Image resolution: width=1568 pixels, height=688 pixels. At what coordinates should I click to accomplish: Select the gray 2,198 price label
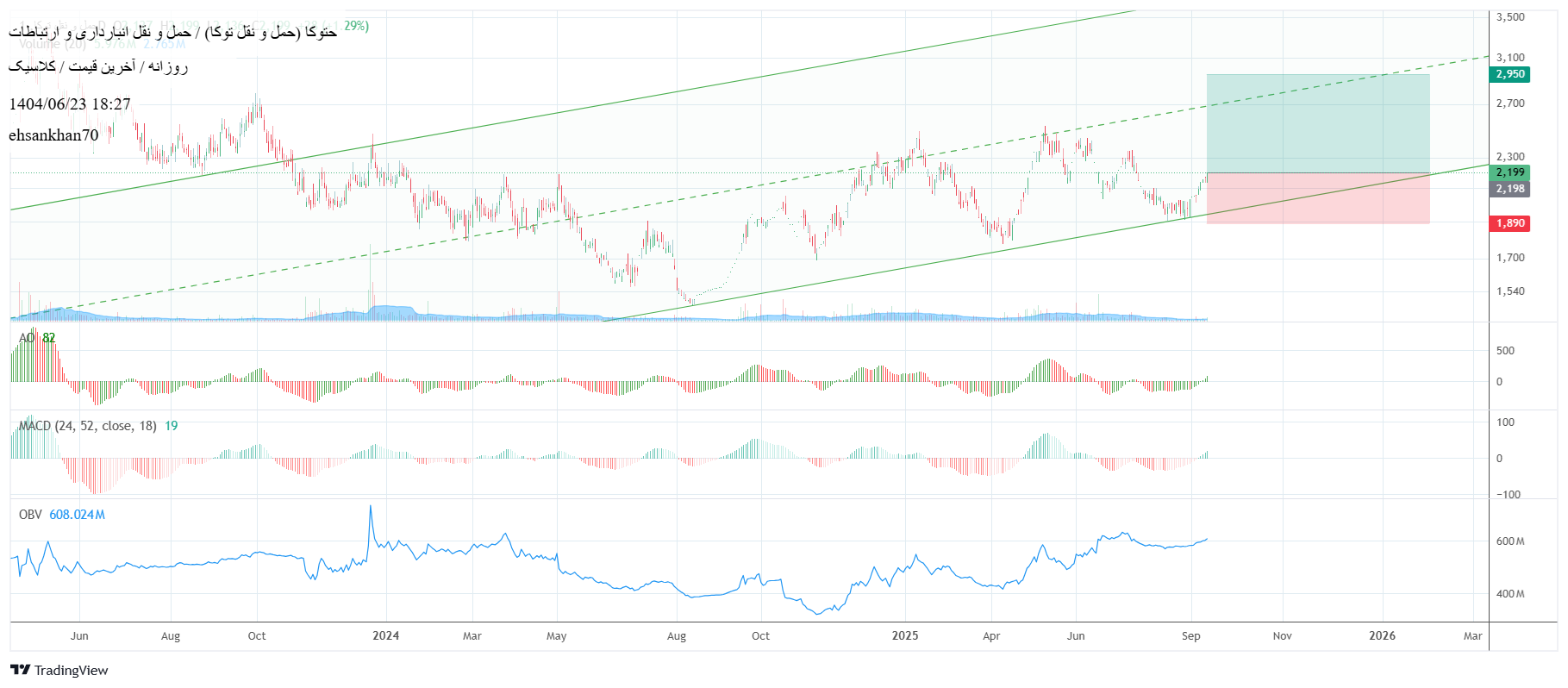(1509, 189)
